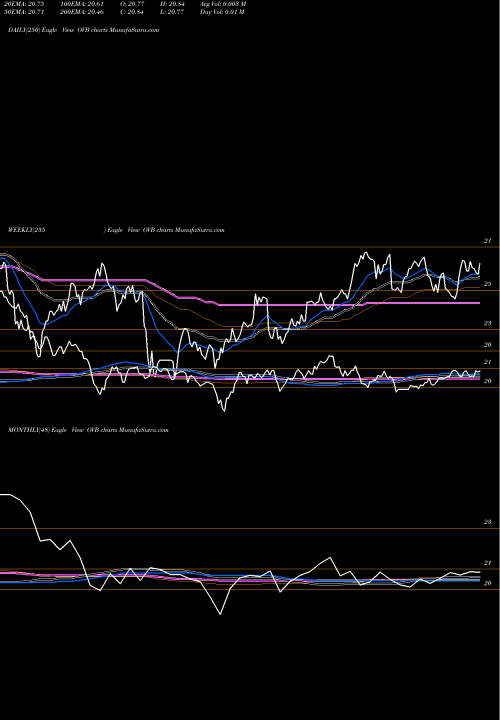The height and width of the screenshot is (720, 500).
Task: Click the close price C: 20.84
Action: pyautogui.click(x=132, y=12)
